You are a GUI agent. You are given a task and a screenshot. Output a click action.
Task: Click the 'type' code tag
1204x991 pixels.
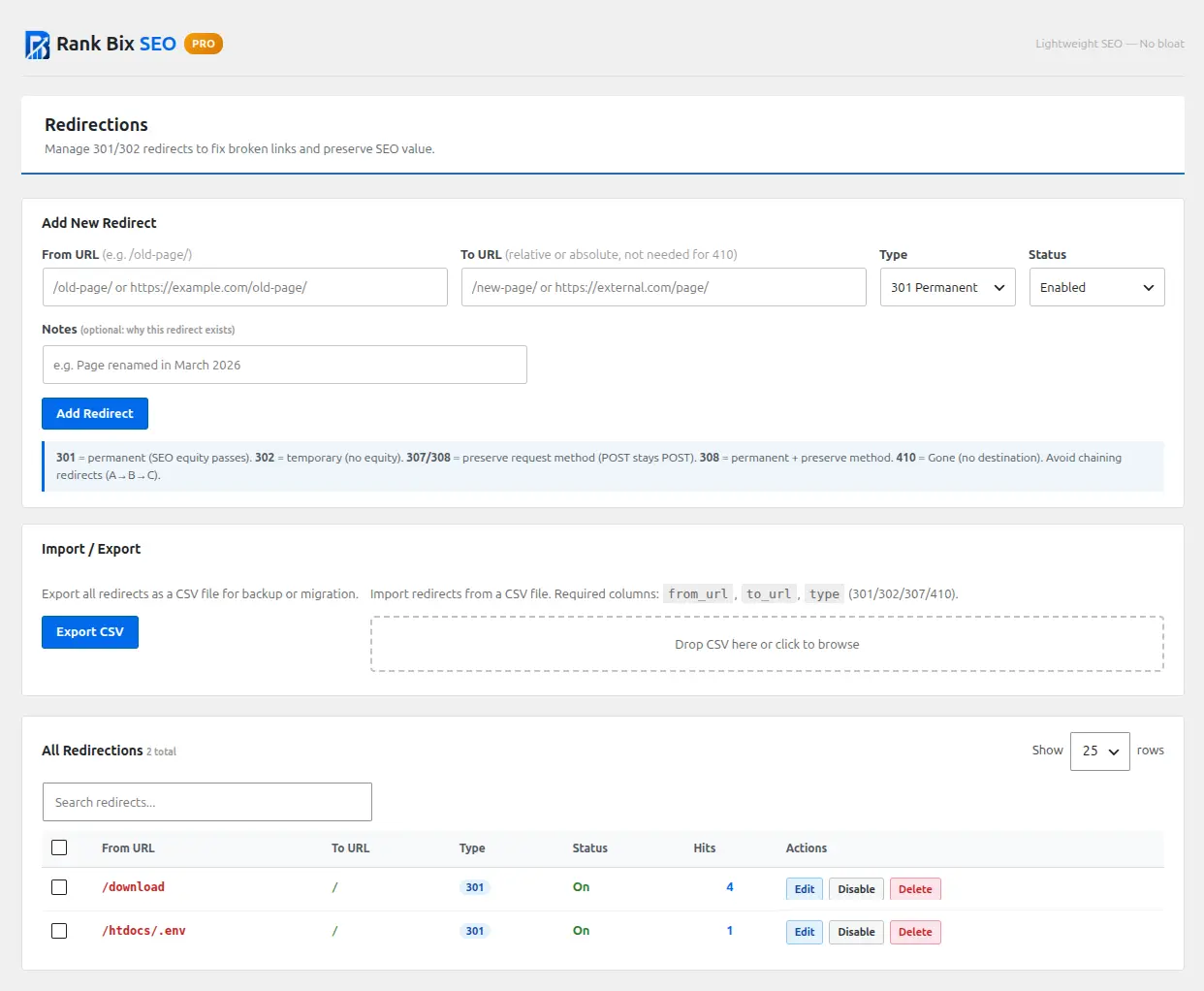click(824, 594)
